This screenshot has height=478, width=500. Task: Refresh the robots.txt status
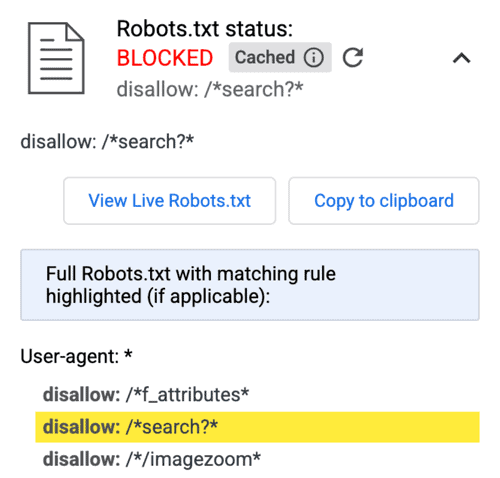tap(353, 57)
